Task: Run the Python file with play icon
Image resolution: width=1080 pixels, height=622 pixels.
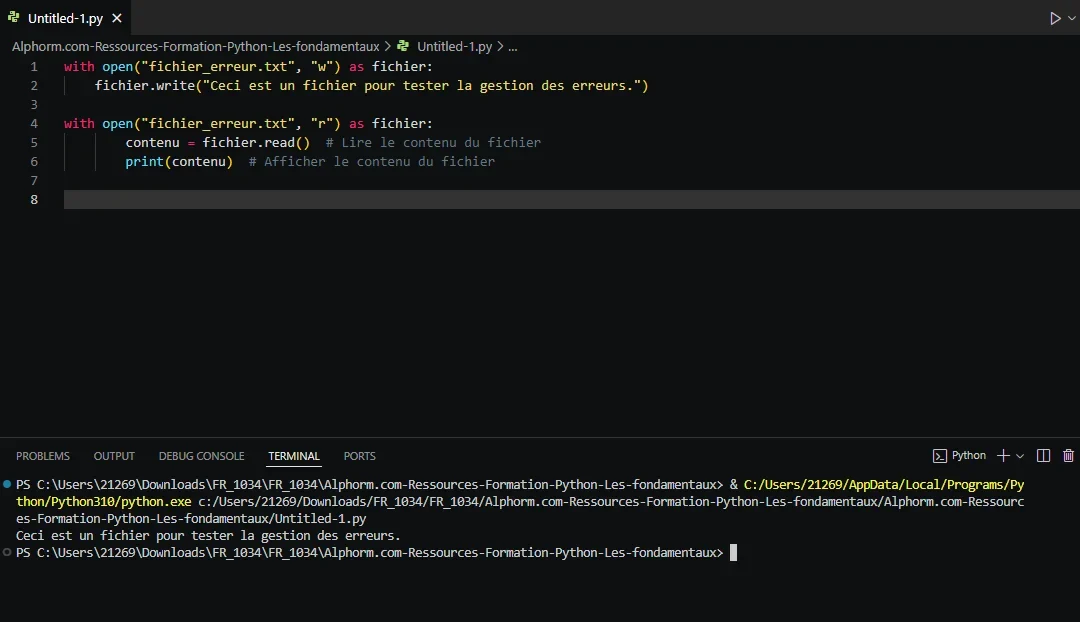Action: pos(1055,19)
